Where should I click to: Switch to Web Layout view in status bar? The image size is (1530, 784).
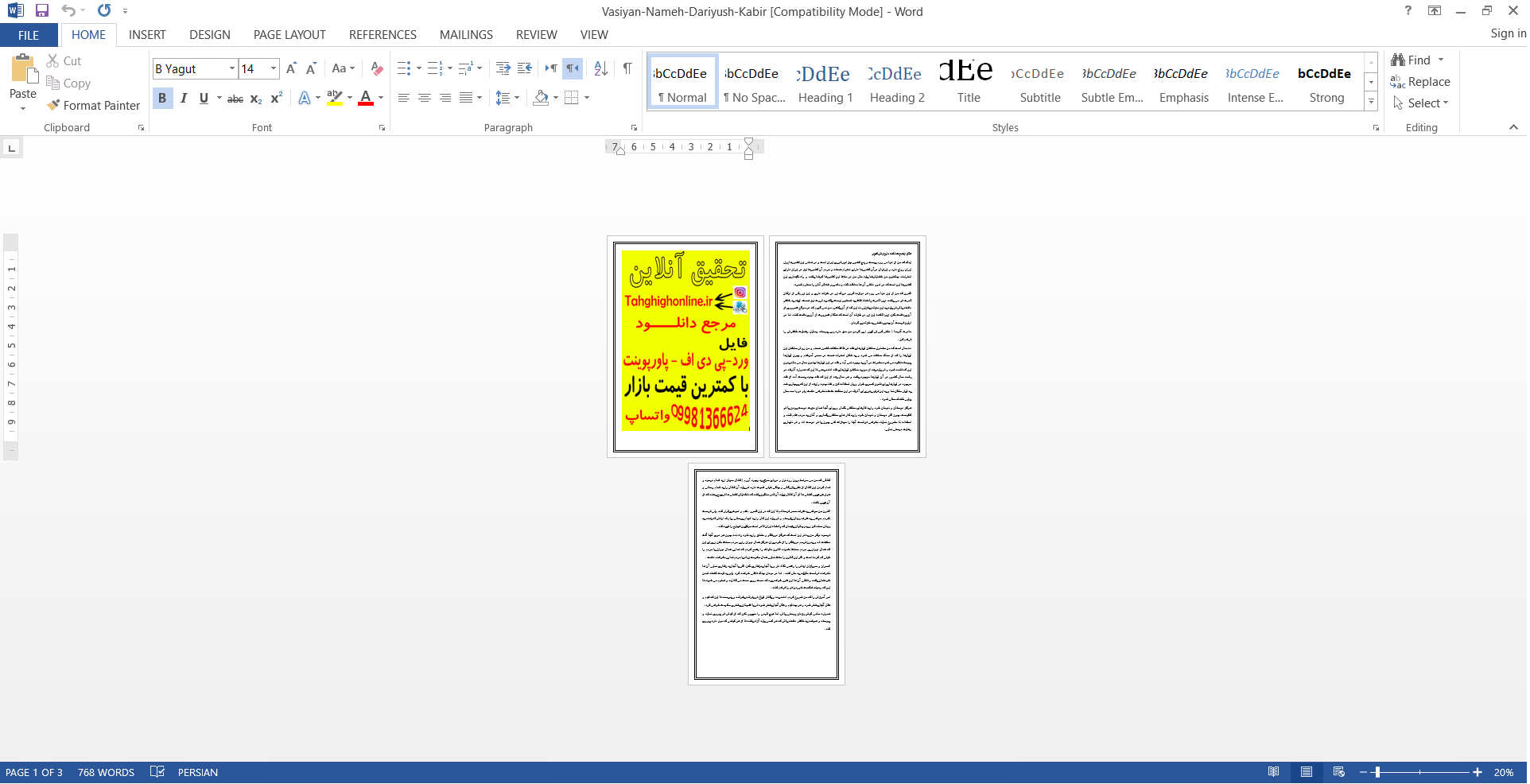coord(1339,772)
